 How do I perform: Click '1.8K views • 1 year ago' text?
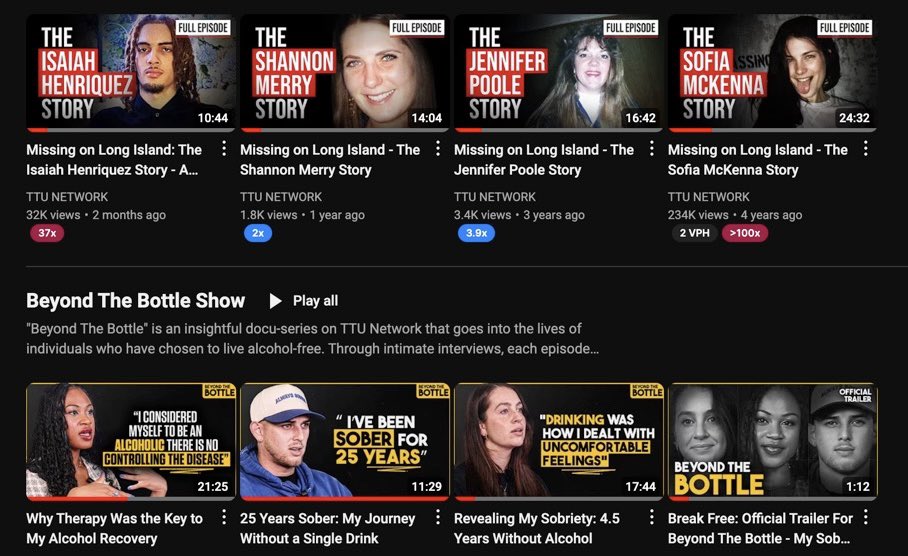coord(302,215)
